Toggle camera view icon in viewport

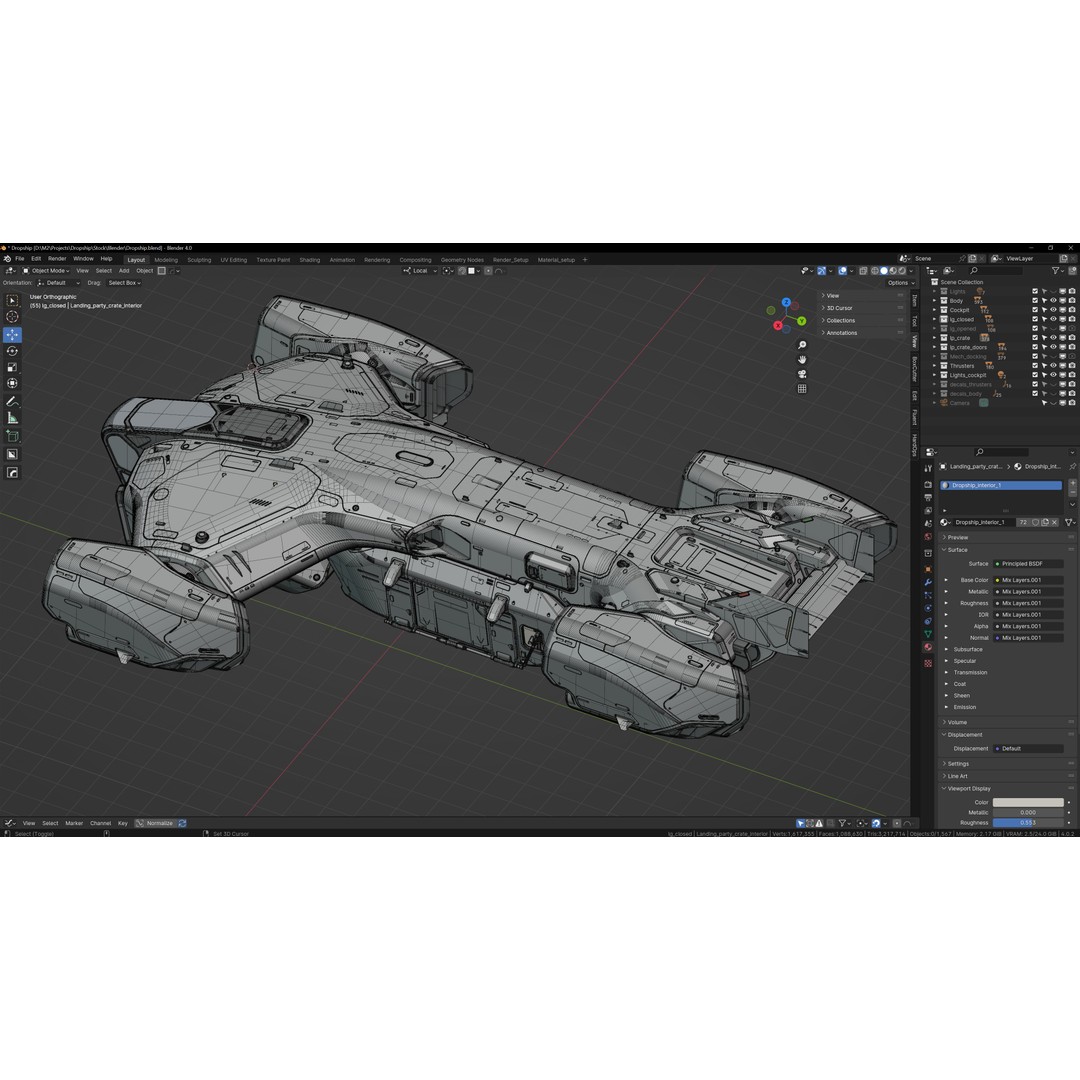tap(802, 374)
